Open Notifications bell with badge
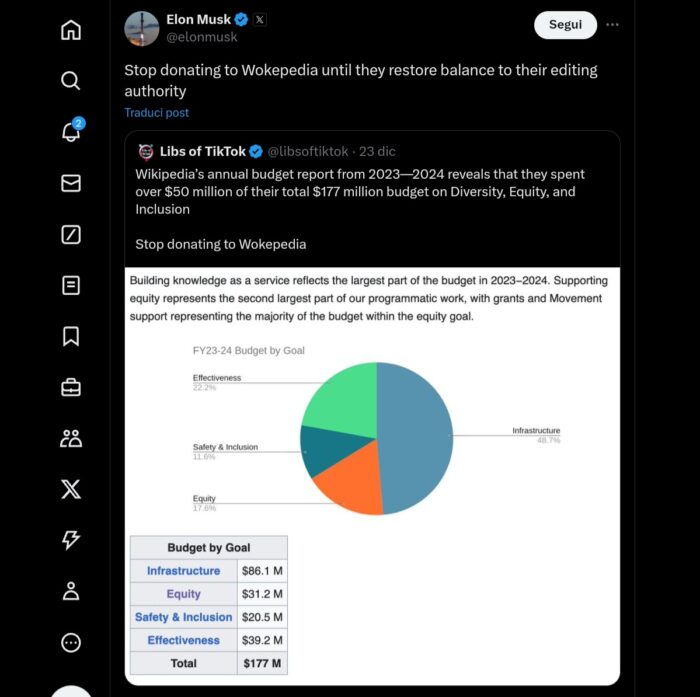Viewport: 700px width, 697px height. 71,132
